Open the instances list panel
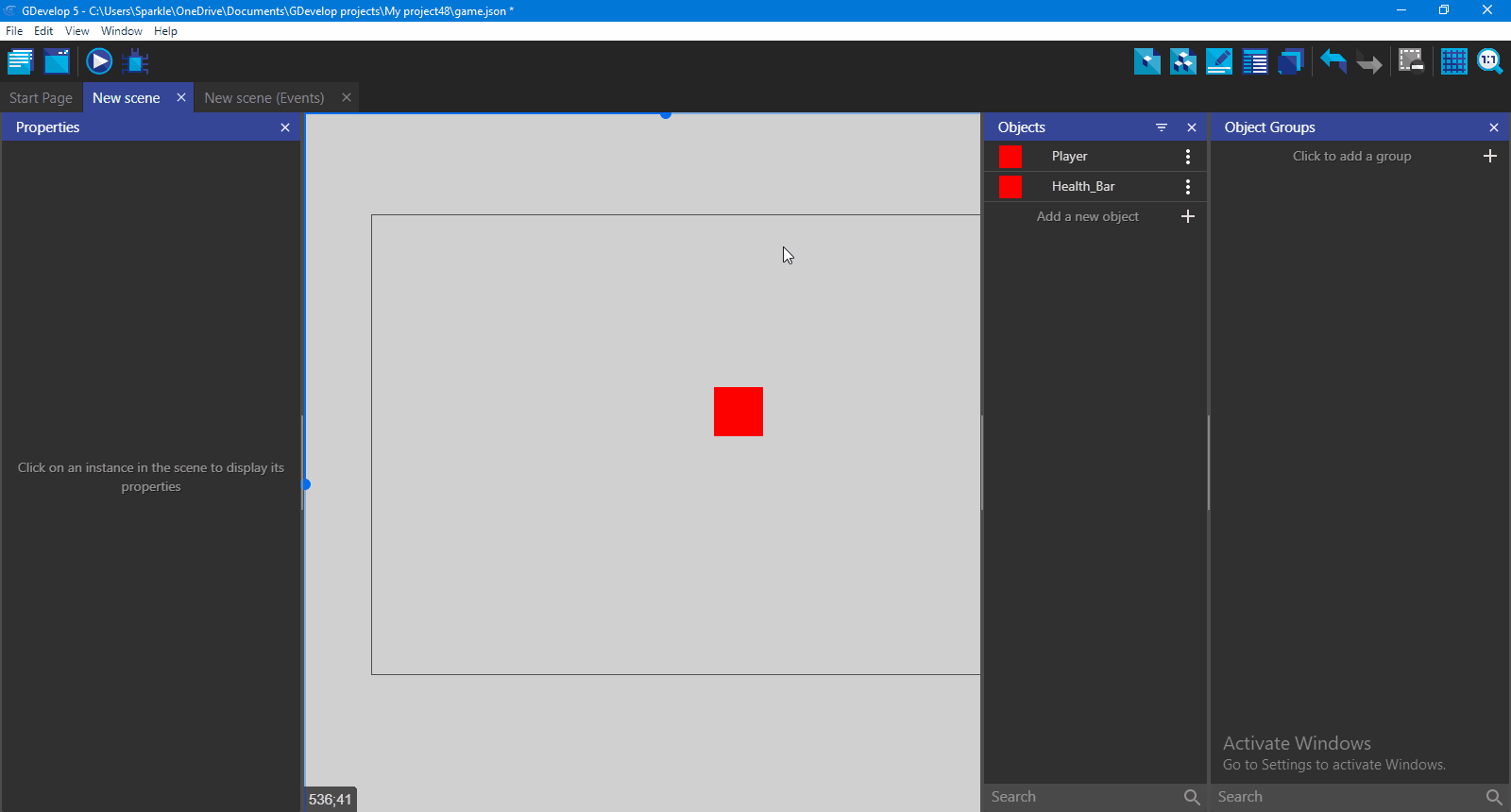 pyautogui.click(x=1255, y=62)
